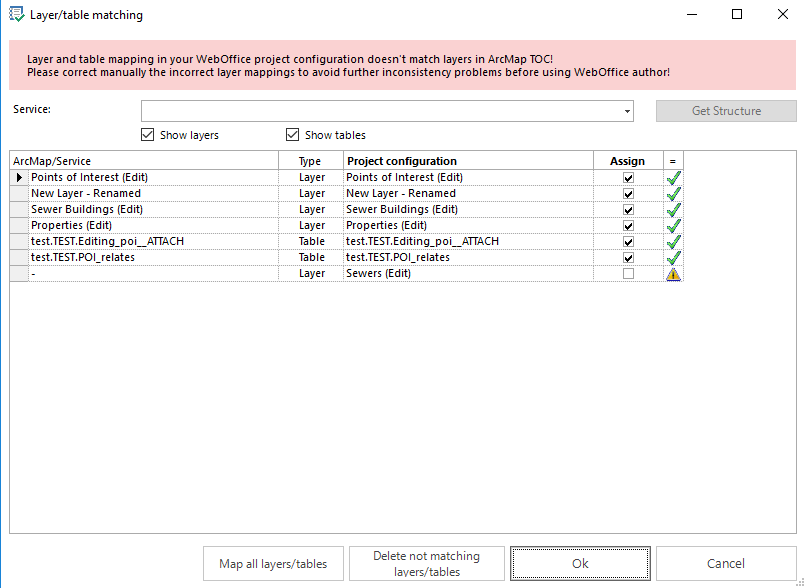Click the green checkmark for New Layer - Renamed
Viewport: 806px width, 588px height.
coord(673,193)
